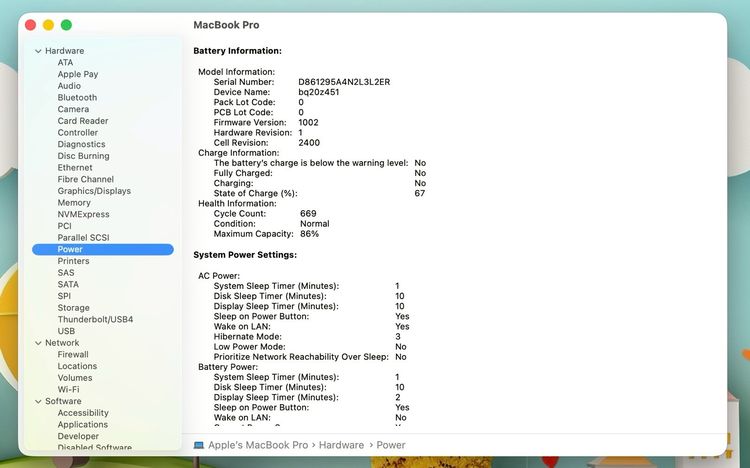Open Volumes under Network
This screenshot has height=468, width=750.
point(75,378)
